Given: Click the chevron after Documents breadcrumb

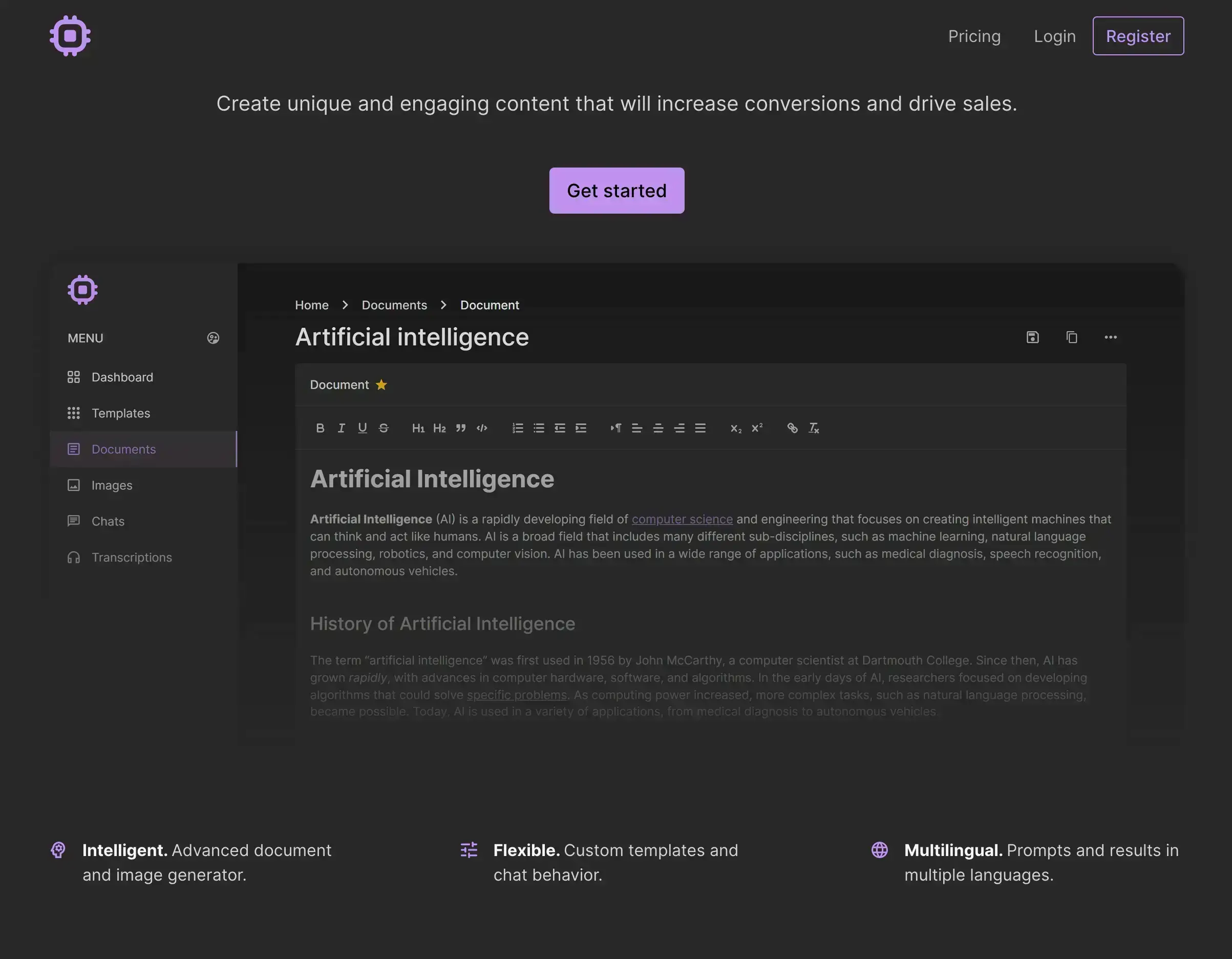Looking at the screenshot, I should point(443,305).
